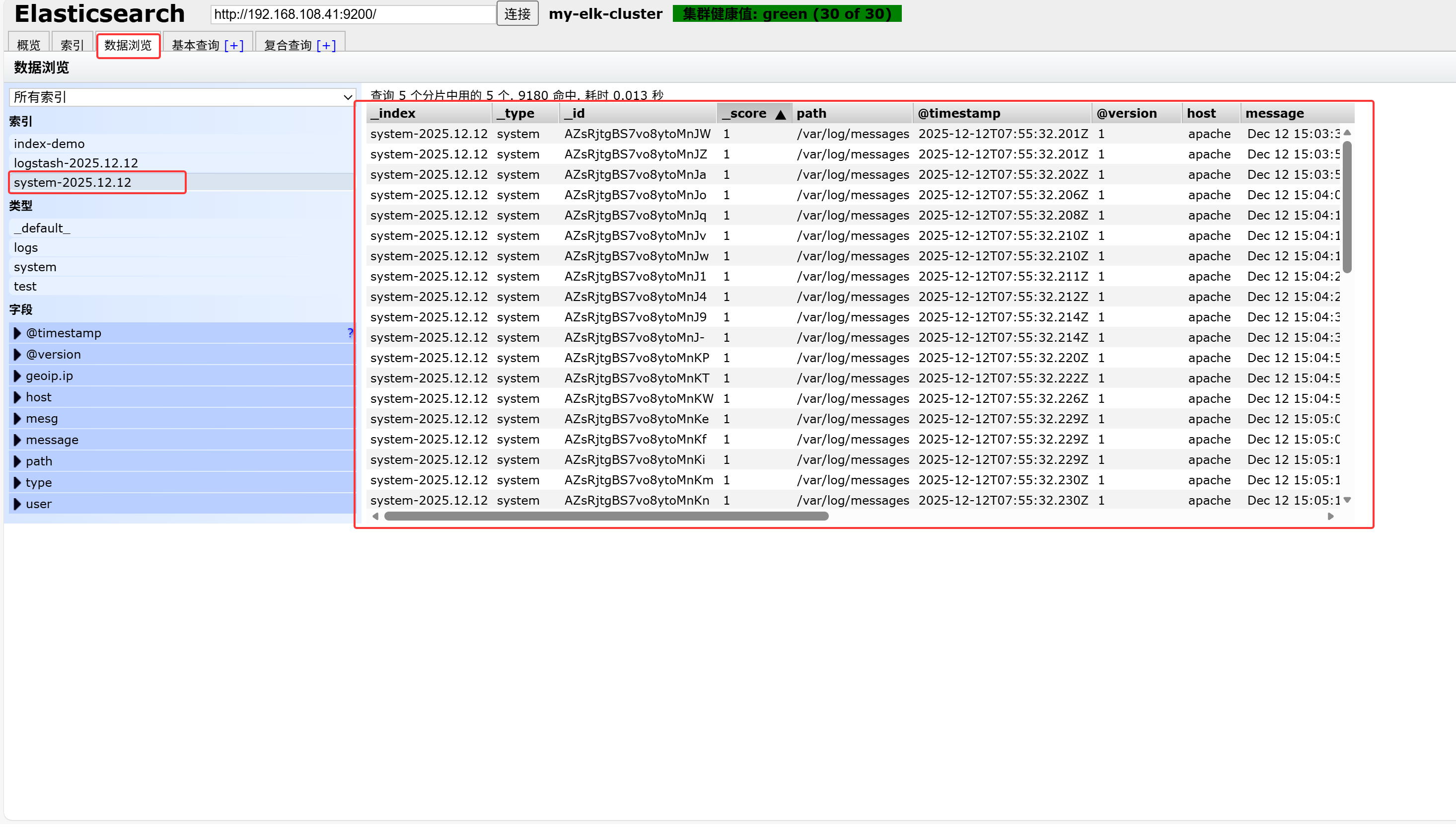Select the system type filter in sidebar
The width and height of the screenshot is (1456, 828).
tap(182, 267)
